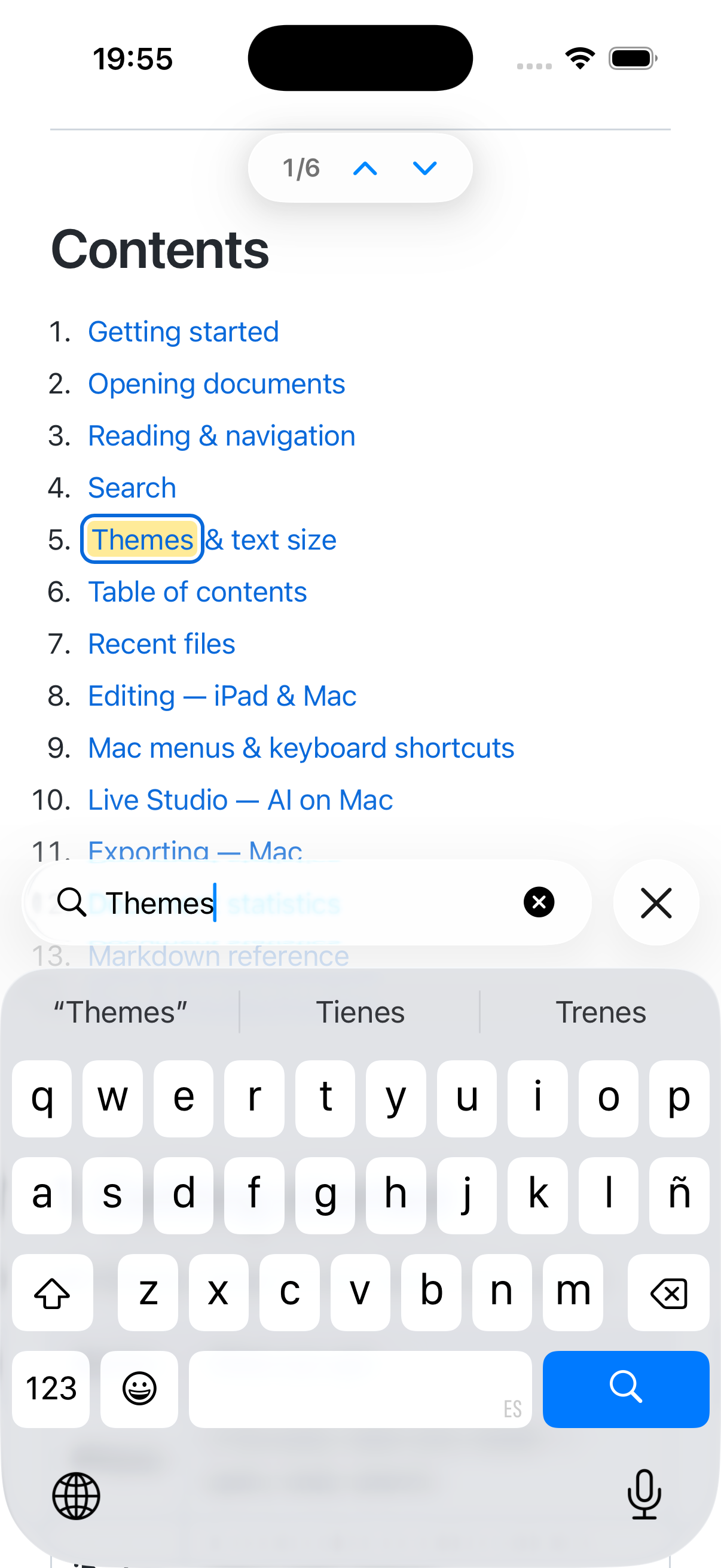Tap the emoji keyboard key
This screenshot has width=721, height=1568.
pyautogui.click(x=139, y=1389)
